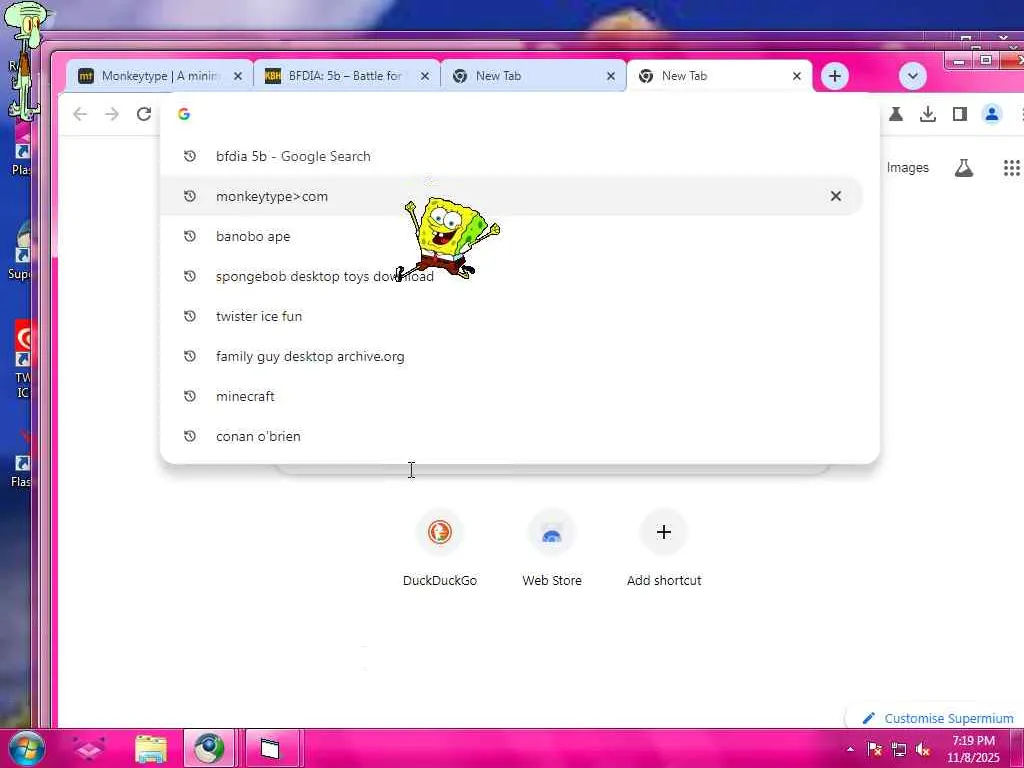Open the profile avatar icon
The width and height of the screenshot is (1024, 768).
(991, 114)
